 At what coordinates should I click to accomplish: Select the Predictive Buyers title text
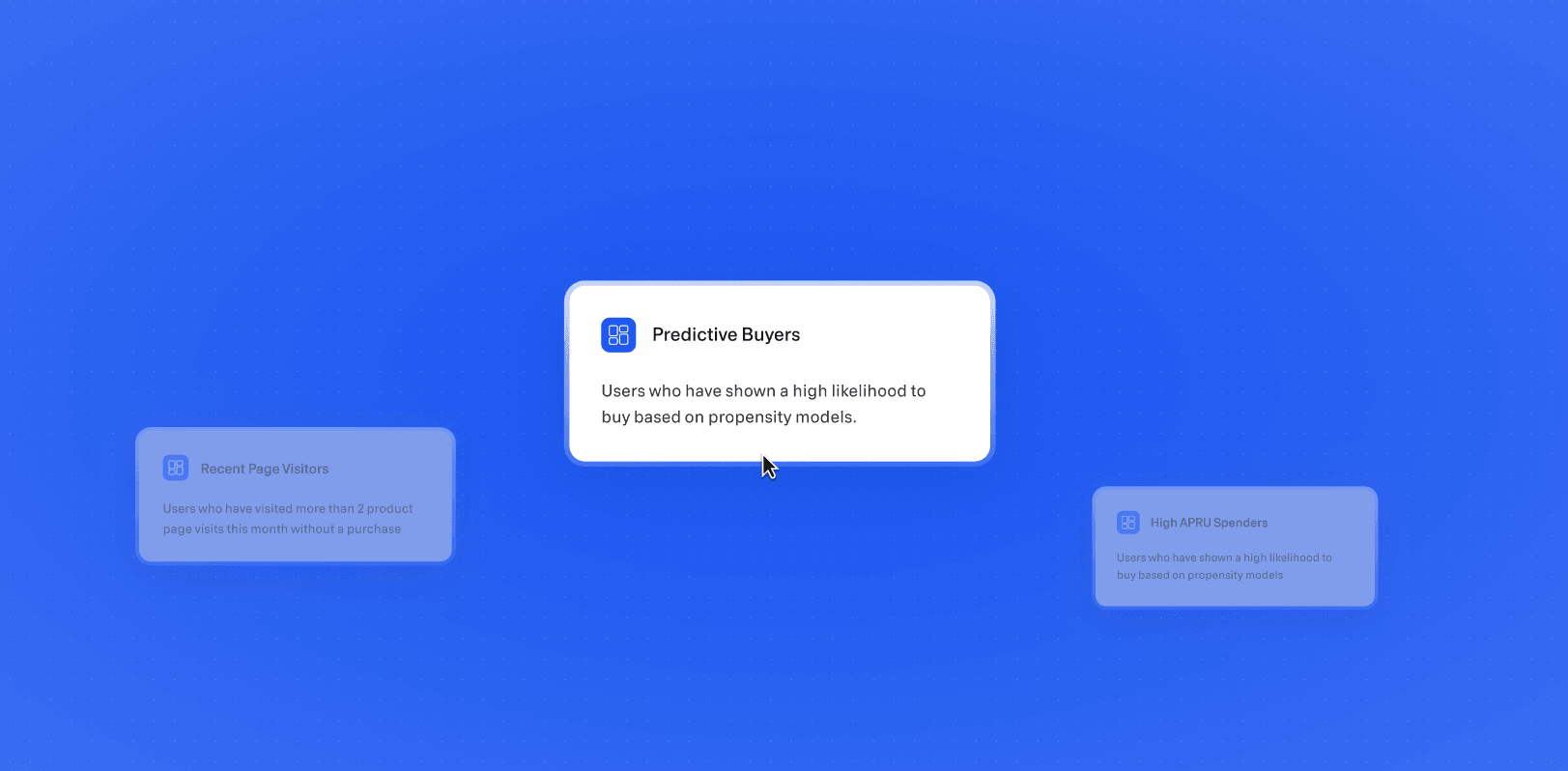[x=726, y=335]
